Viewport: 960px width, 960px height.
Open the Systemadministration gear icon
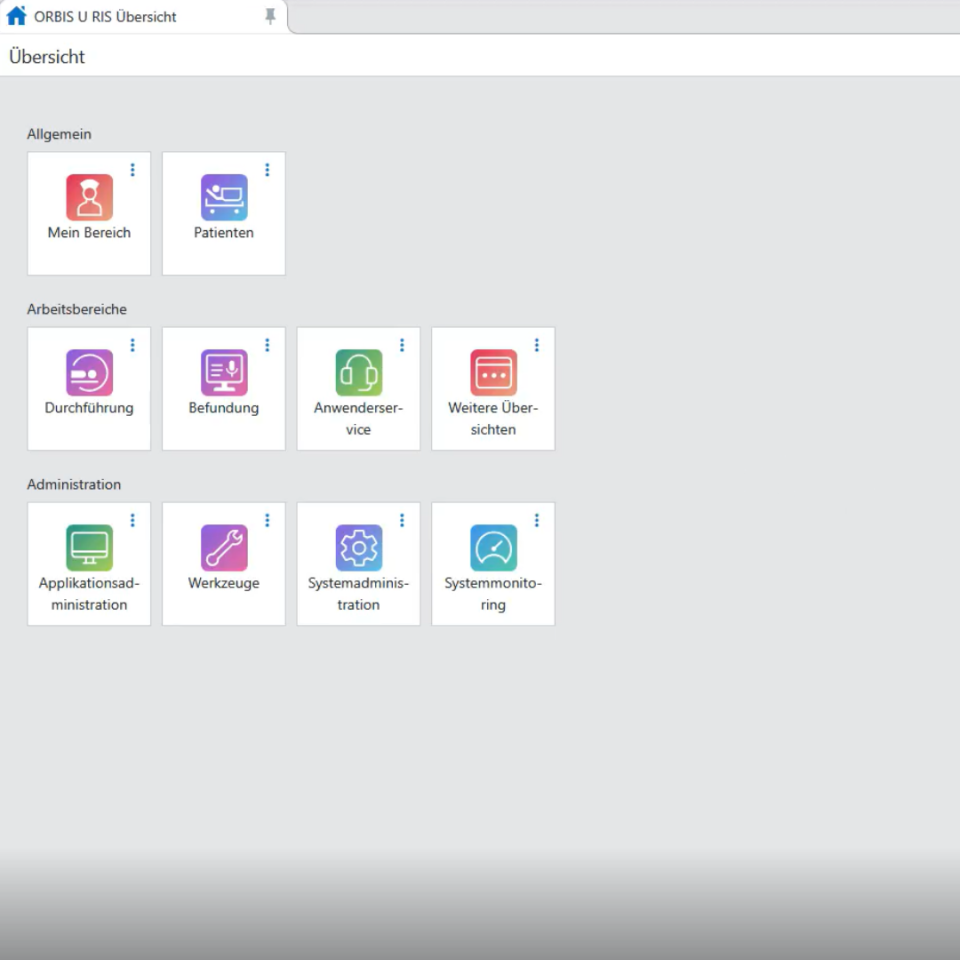point(358,547)
